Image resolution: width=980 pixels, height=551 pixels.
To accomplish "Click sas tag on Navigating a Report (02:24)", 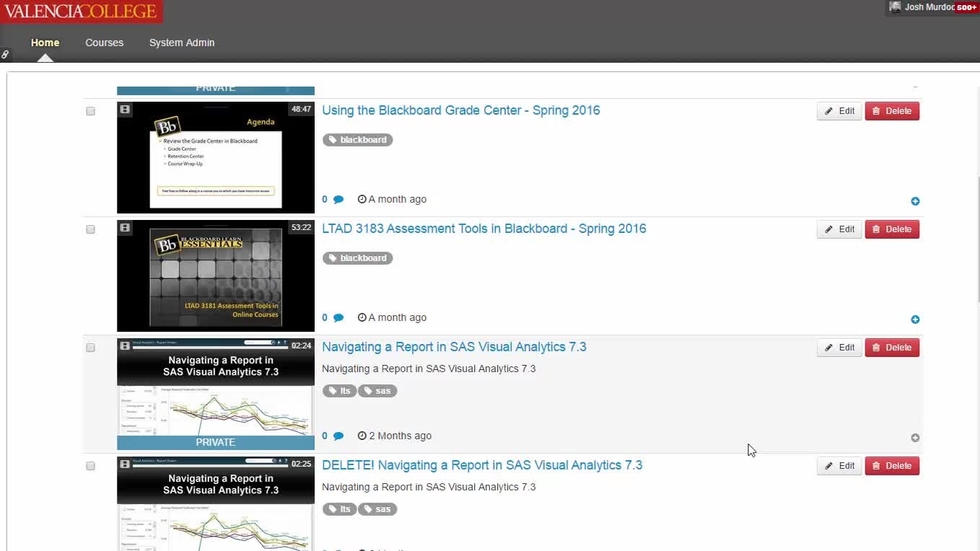I will tap(378, 391).
